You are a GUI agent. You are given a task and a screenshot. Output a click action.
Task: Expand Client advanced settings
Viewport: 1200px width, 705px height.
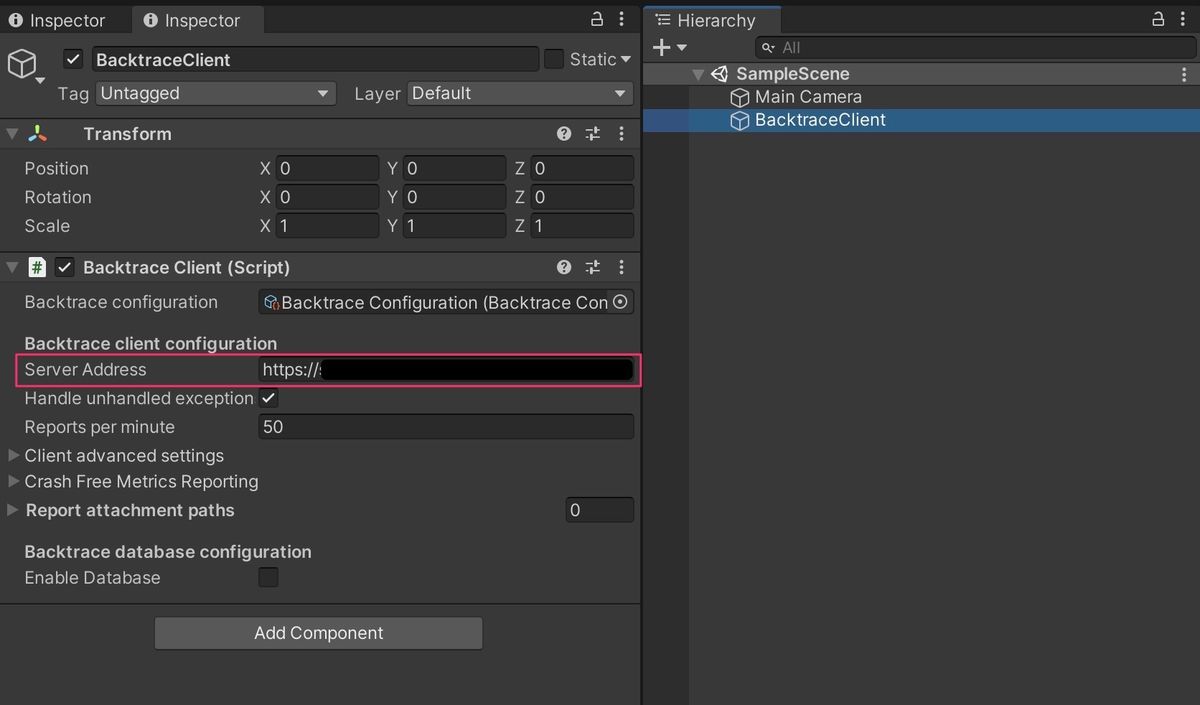pyautogui.click(x=13, y=455)
